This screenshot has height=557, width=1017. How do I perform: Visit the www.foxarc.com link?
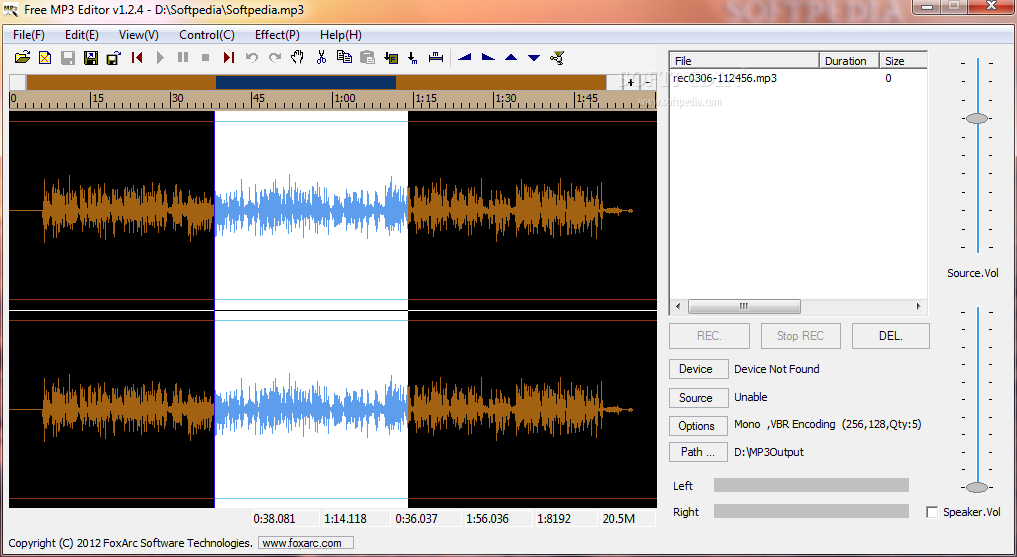(x=305, y=543)
